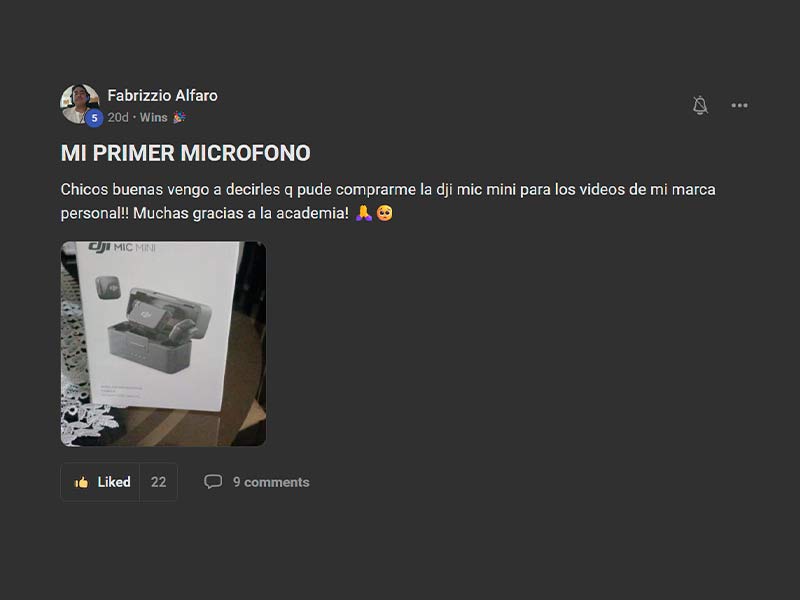Click the post body text about dji mic
The height and width of the screenshot is (600, 800).
click(x=388, y=201)
